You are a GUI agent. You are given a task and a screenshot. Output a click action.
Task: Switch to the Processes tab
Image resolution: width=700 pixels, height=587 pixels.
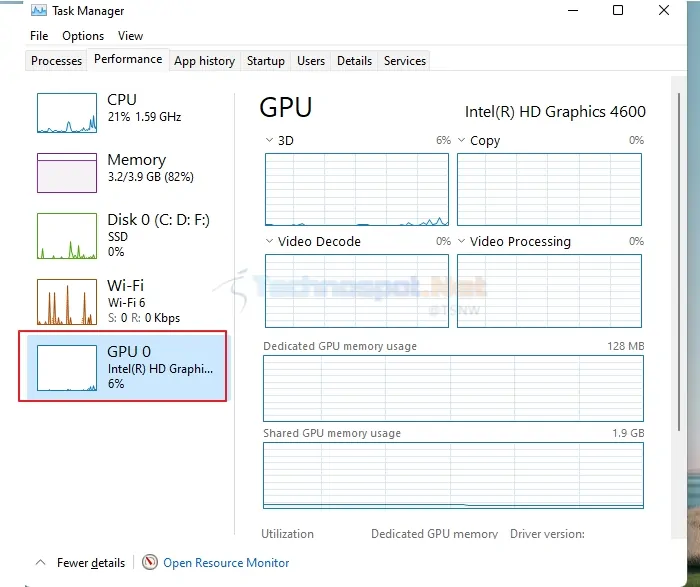tap(56, 61)
